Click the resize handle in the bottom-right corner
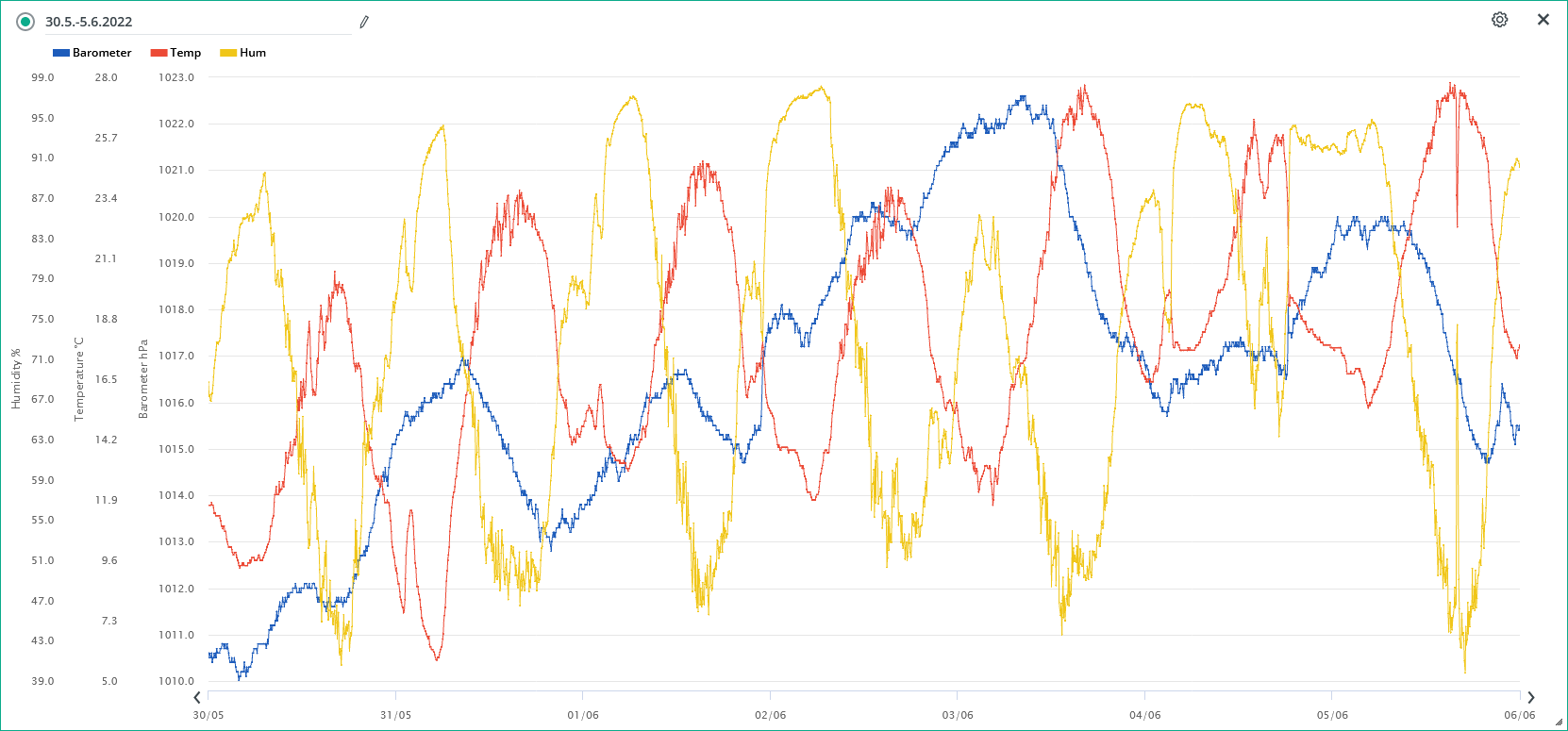The image size is (1568, 731). (1559, 723)
